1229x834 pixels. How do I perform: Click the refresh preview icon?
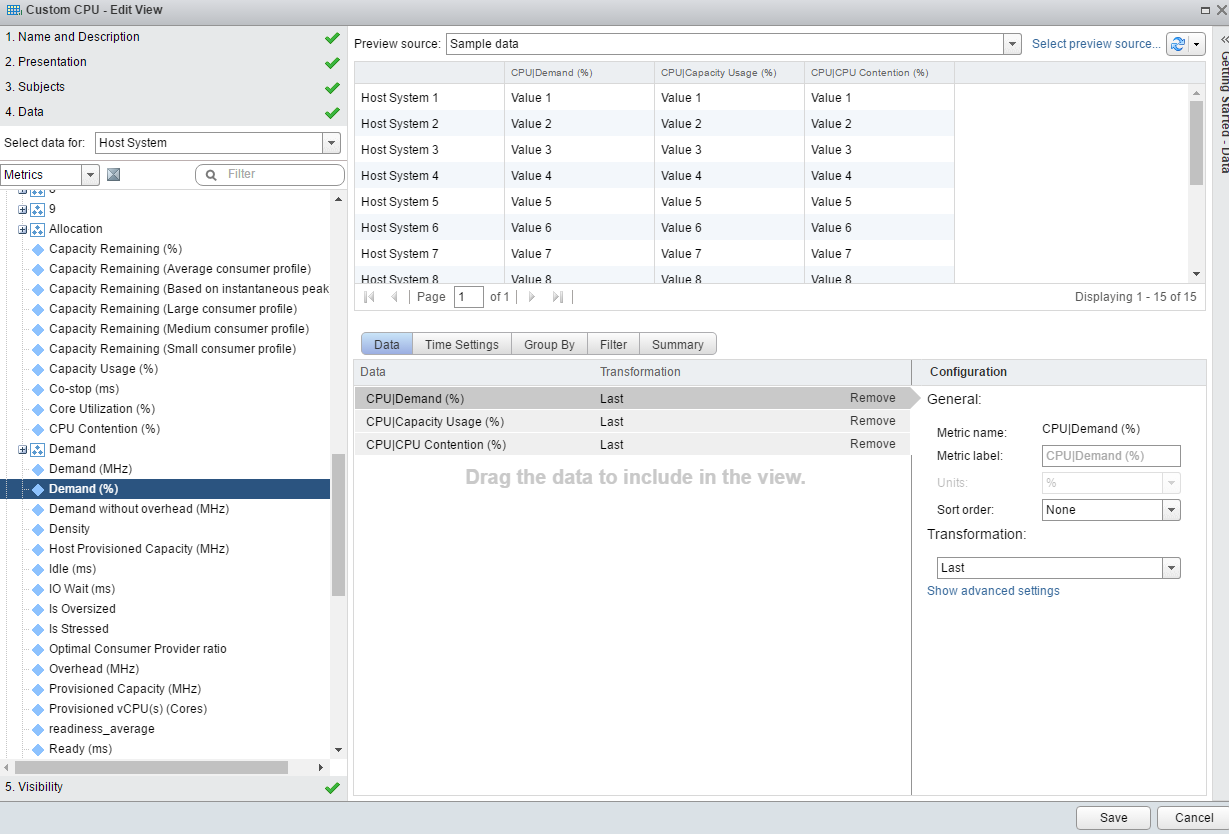1177,44
